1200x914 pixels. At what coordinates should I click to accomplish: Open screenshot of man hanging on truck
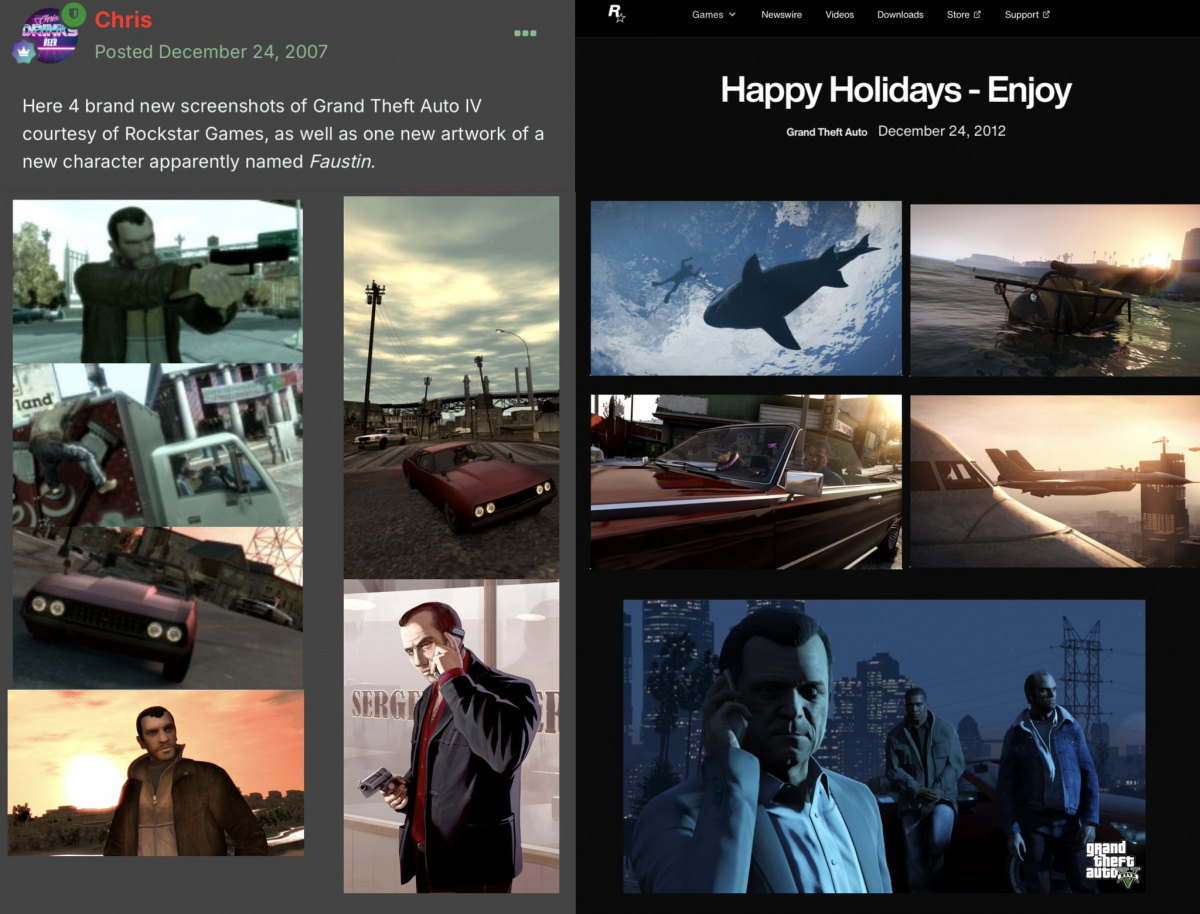click(x=157, y=445)
